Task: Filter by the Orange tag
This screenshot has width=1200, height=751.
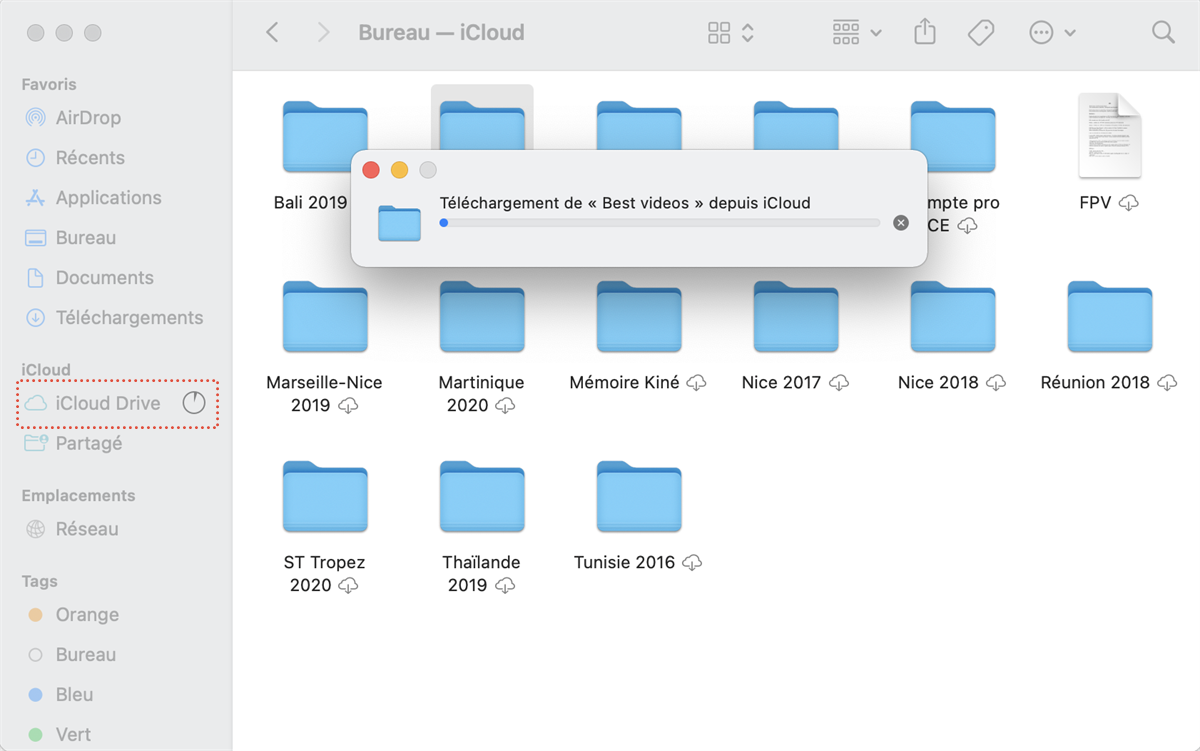Action: (87, 615)
